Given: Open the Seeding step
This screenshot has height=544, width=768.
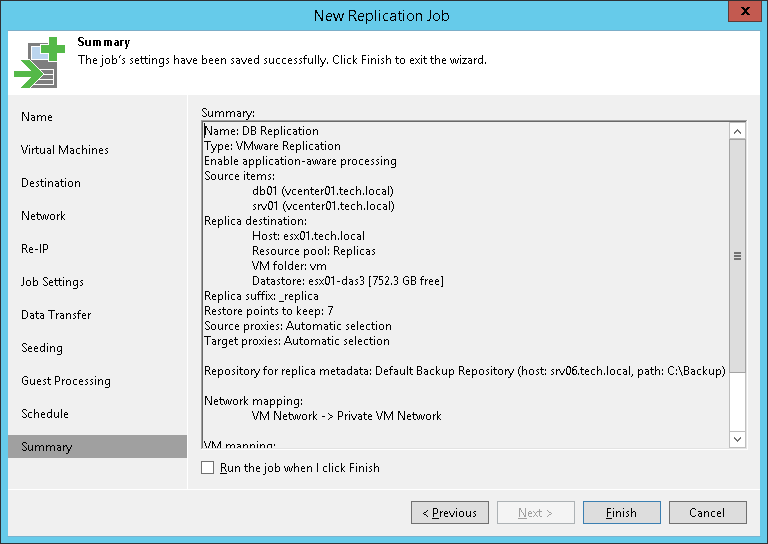Looking at the screenshot, I should click(42, 348).
